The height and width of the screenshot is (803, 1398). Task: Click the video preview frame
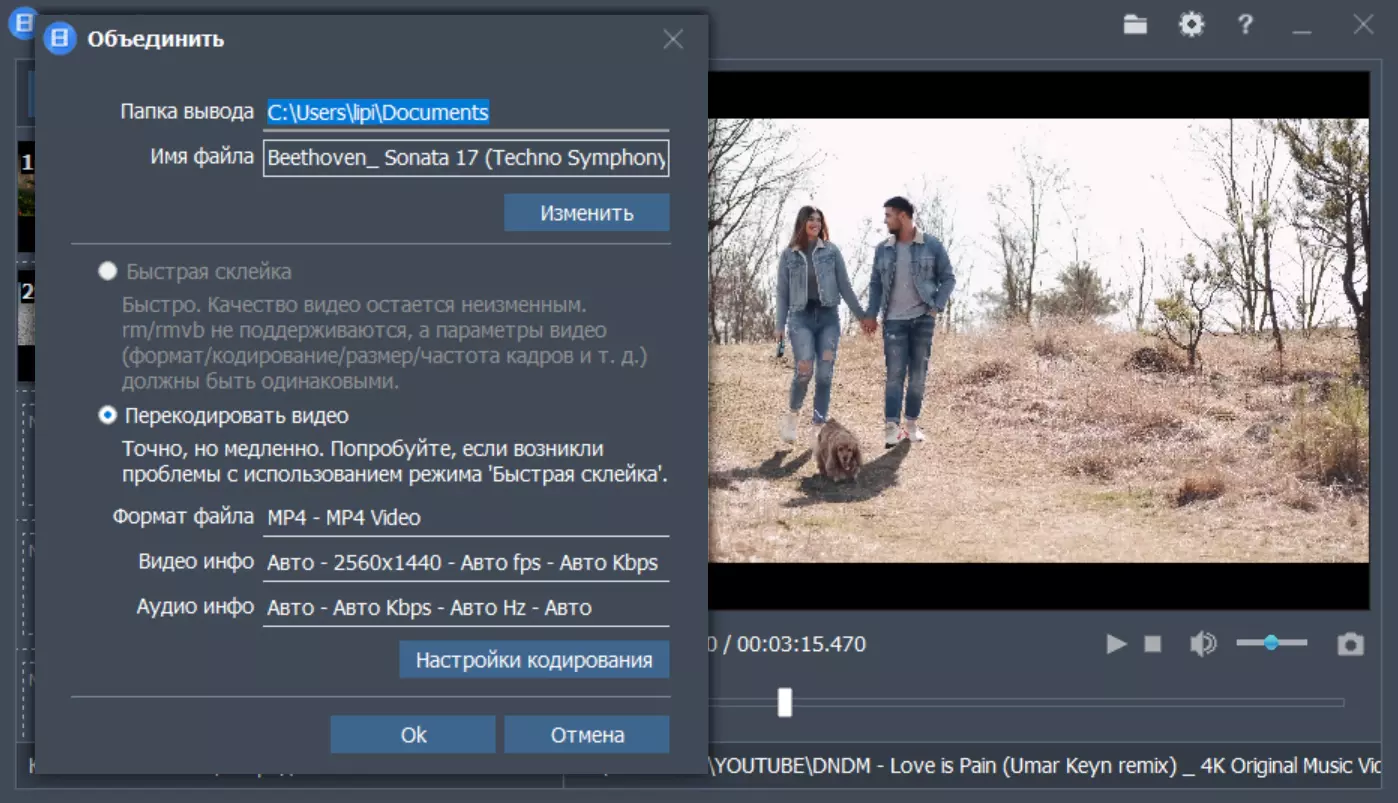tap(1038, 340)
